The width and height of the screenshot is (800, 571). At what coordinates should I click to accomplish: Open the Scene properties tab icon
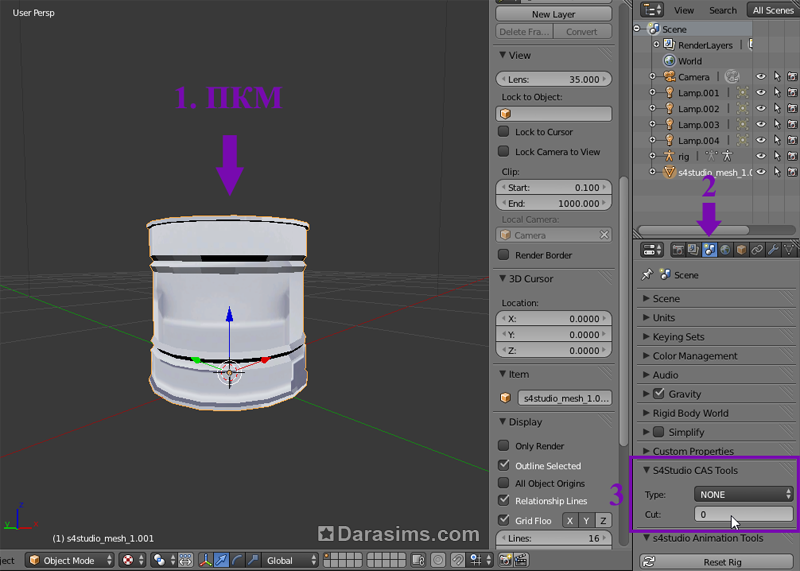[709, 250]
